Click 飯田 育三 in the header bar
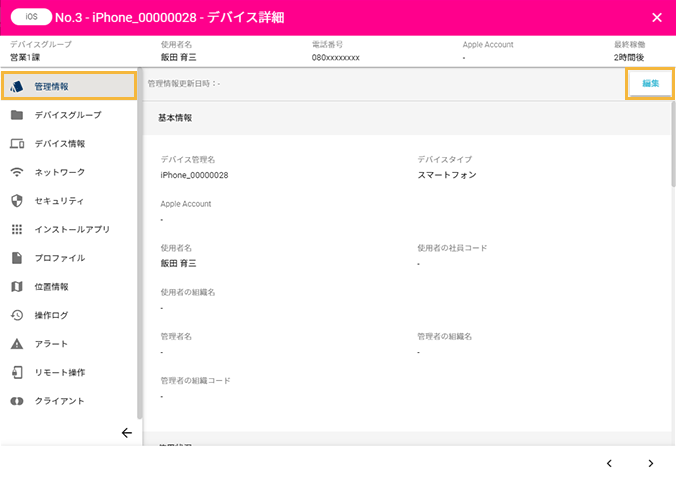Screen dimensions: 676x478 (x=178, y=57)
